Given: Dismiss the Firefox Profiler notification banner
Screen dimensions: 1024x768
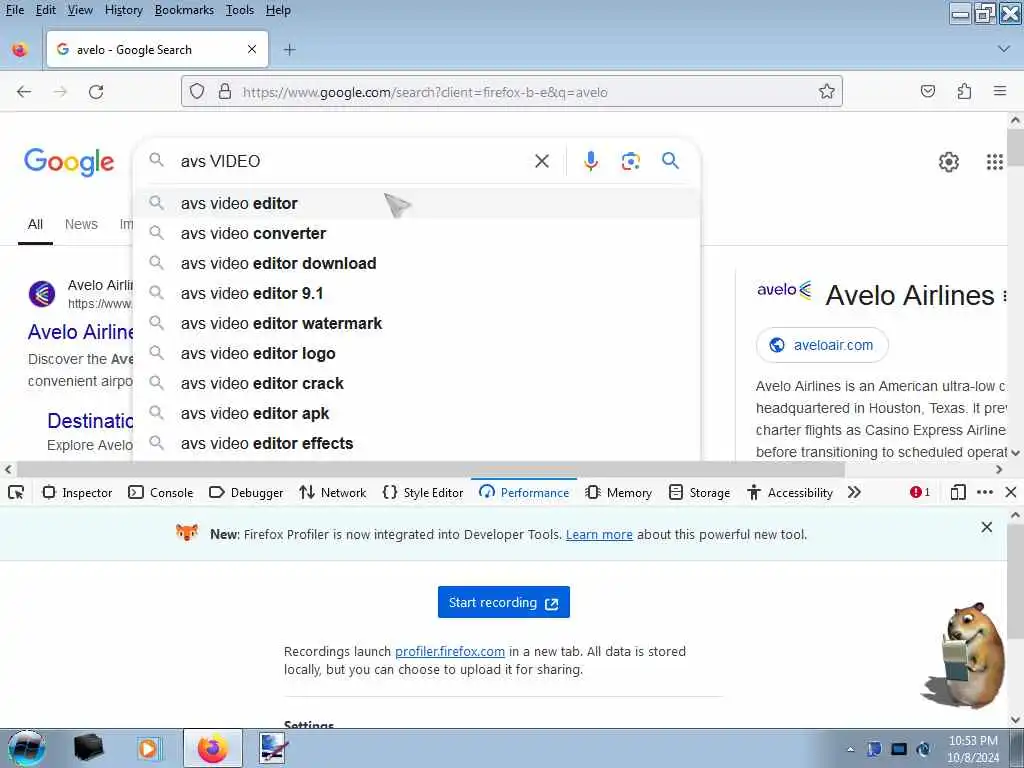Looking at the screenshot, I should 986,527.
